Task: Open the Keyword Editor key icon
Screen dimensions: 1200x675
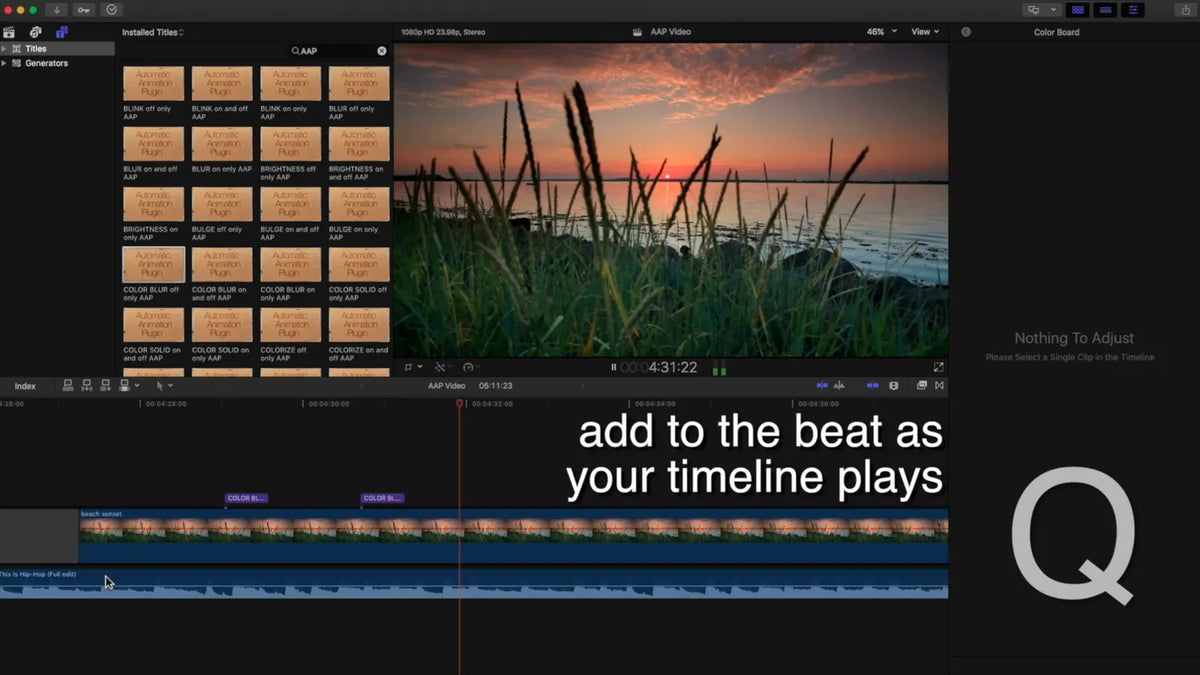Action: [x=84, y=9]
